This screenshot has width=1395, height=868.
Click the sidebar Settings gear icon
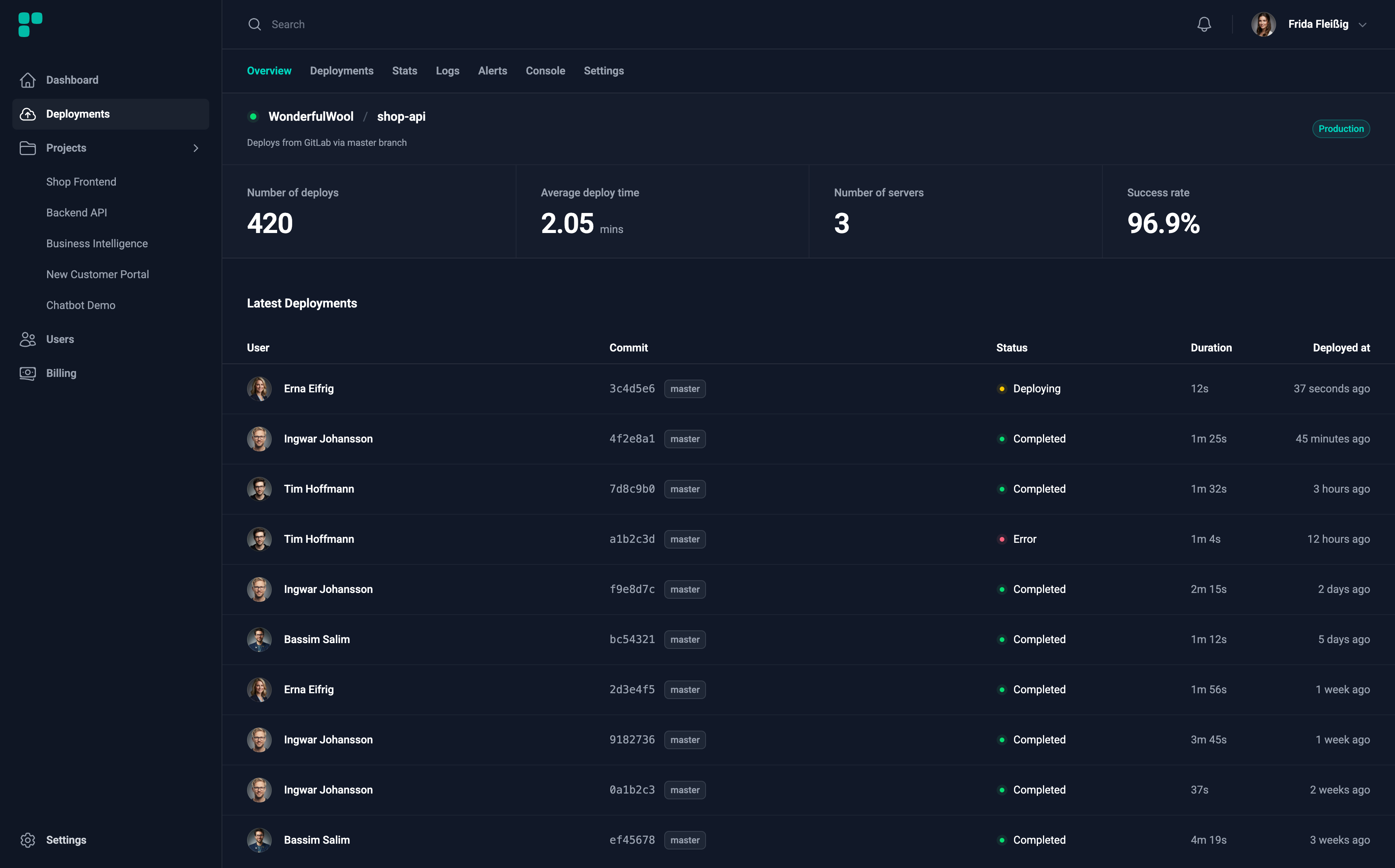point(27,840)
